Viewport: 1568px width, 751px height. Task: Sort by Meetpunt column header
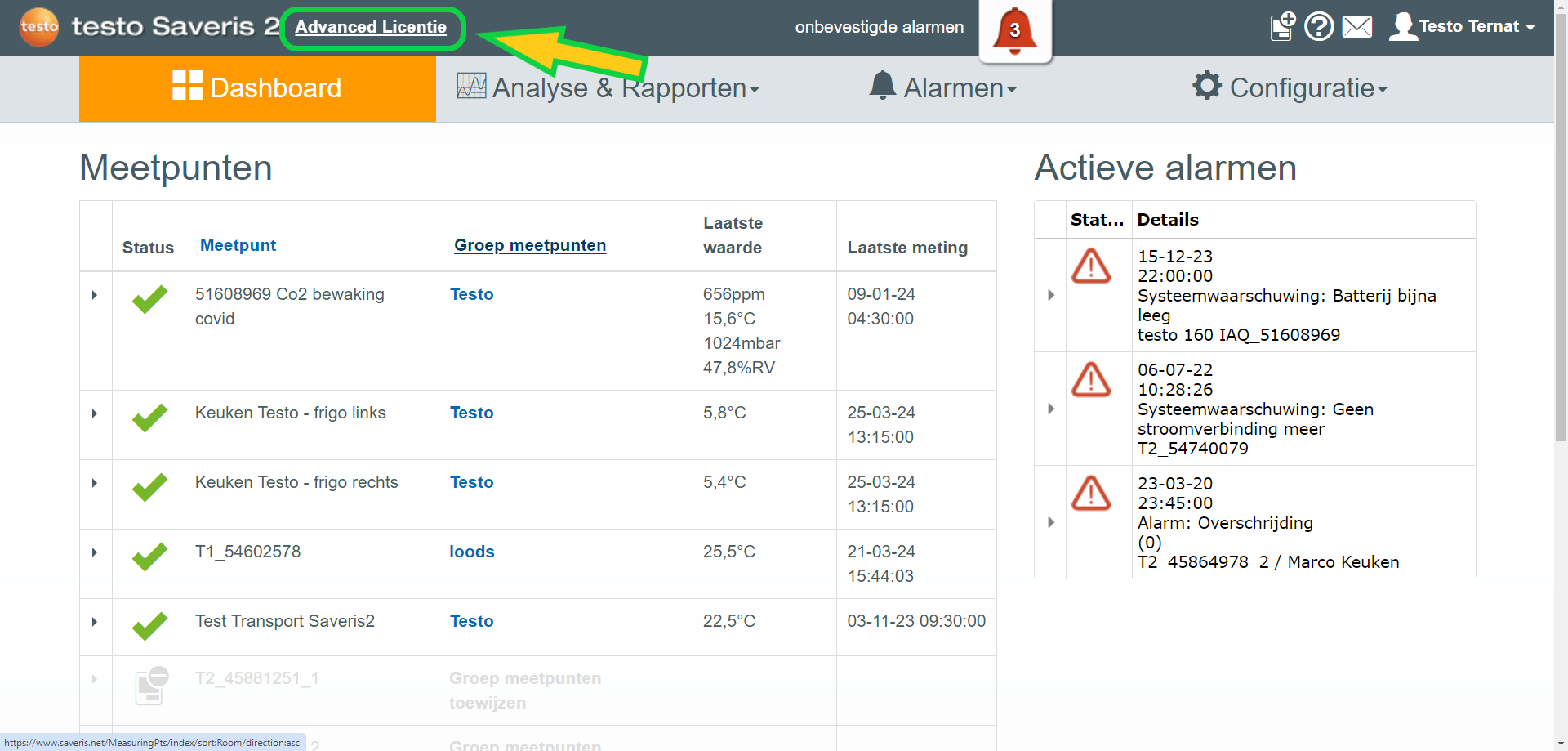click(x=238, y=245)
